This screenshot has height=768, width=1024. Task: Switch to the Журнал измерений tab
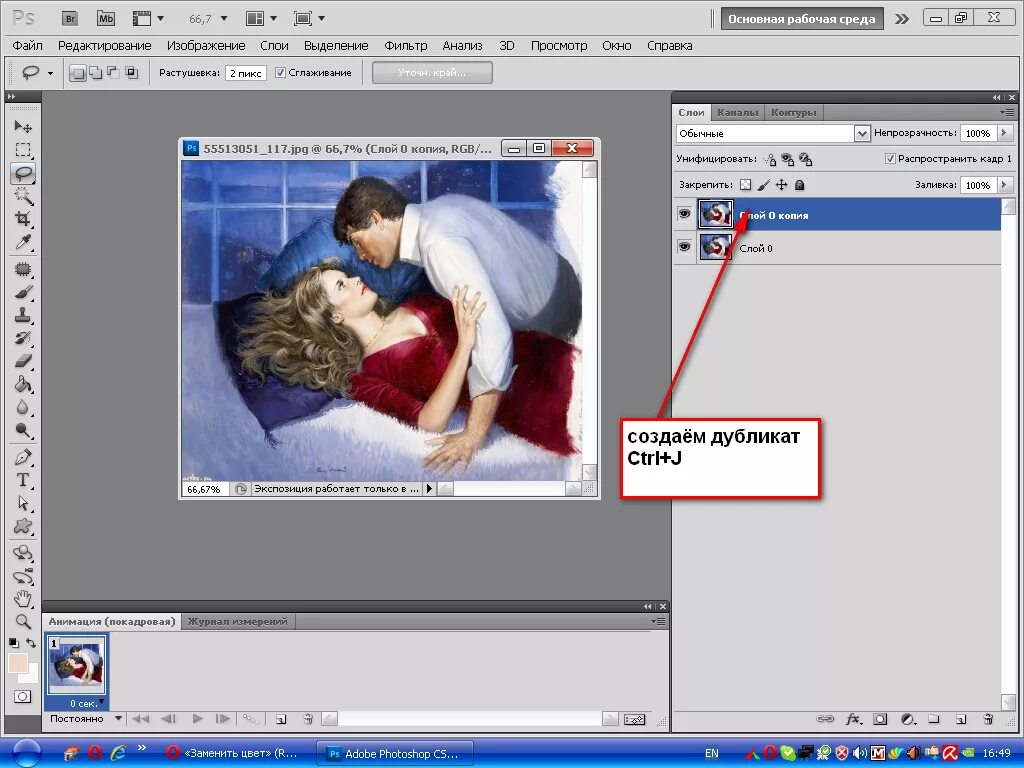[x=237, y=621]
